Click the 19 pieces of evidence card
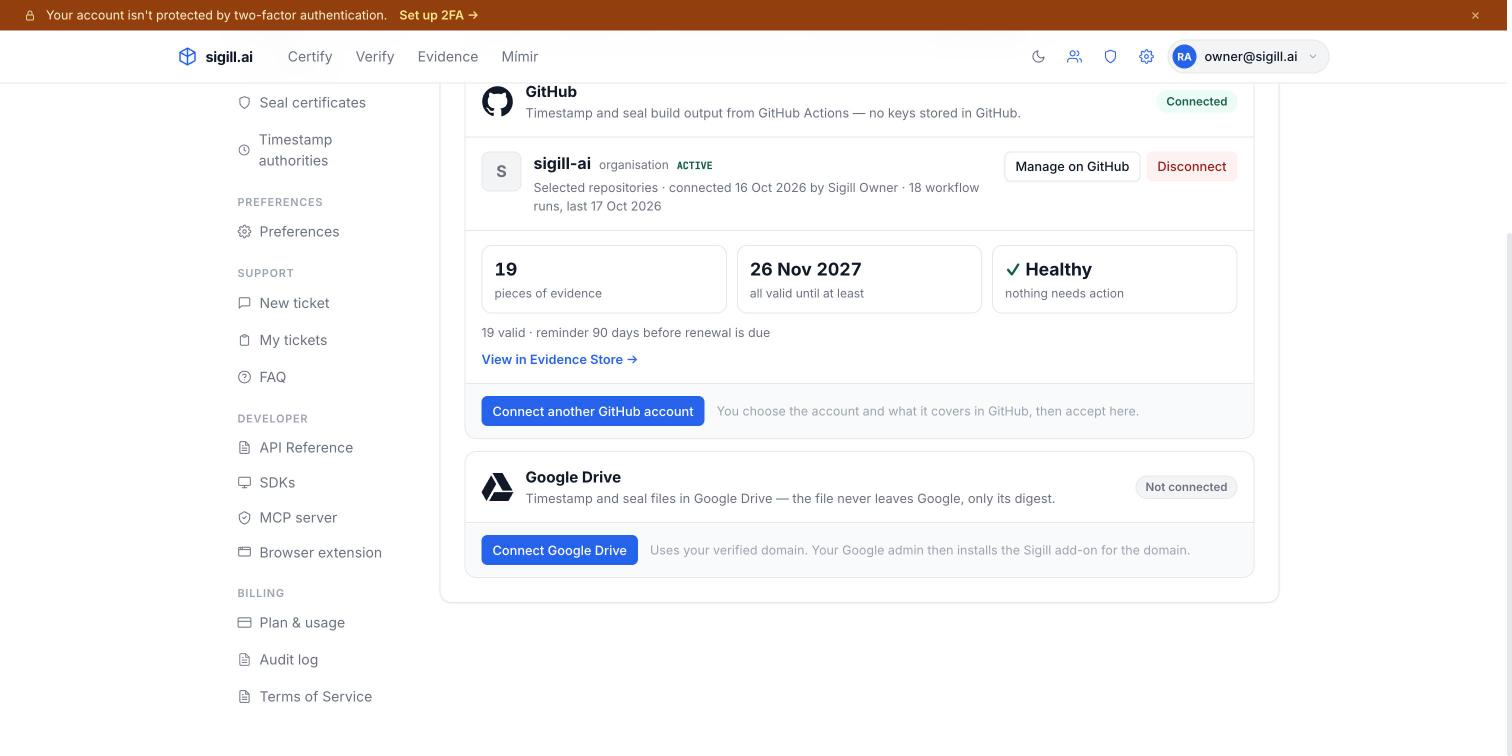 pyautogui.click(x=604, y=279)
